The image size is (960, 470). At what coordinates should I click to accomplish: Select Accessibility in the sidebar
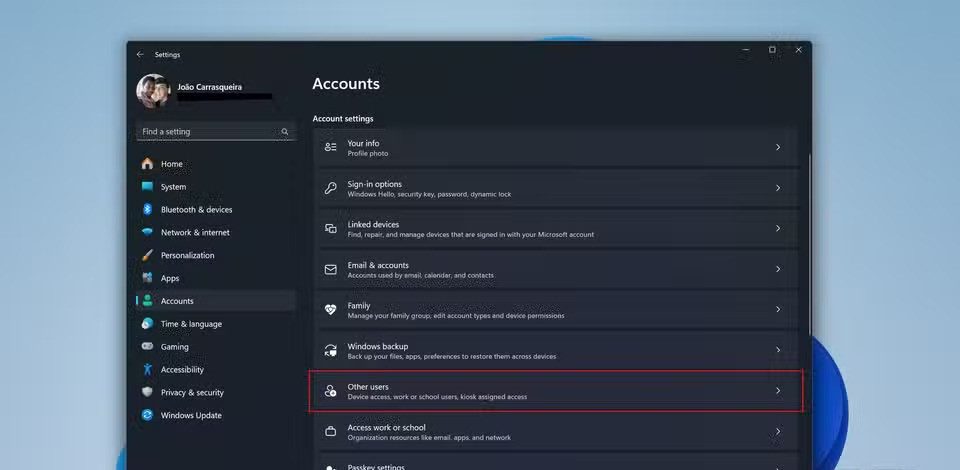(216, 369)
